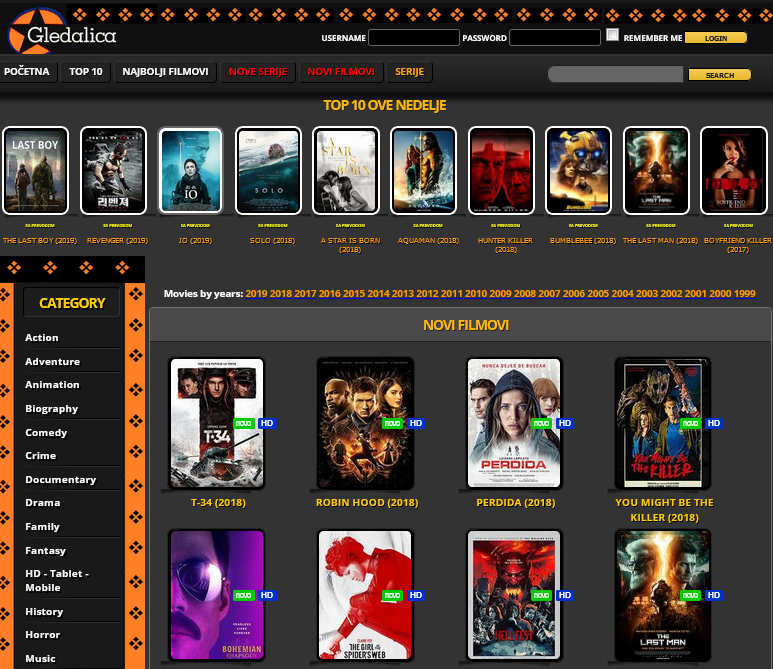Select the Family category
Screen dimensions: 773x669
tap(42, 527)
